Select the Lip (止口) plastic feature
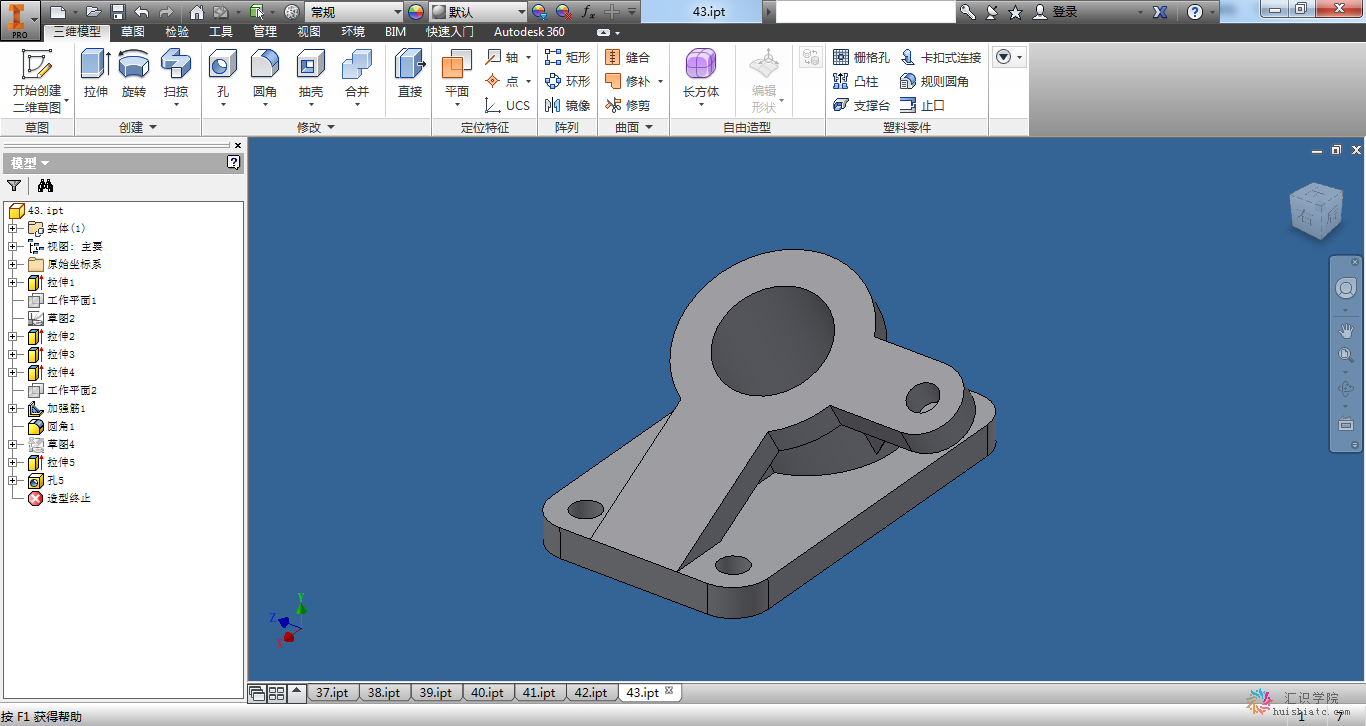The image size is (1366, 726). click(x=923, y=105)
